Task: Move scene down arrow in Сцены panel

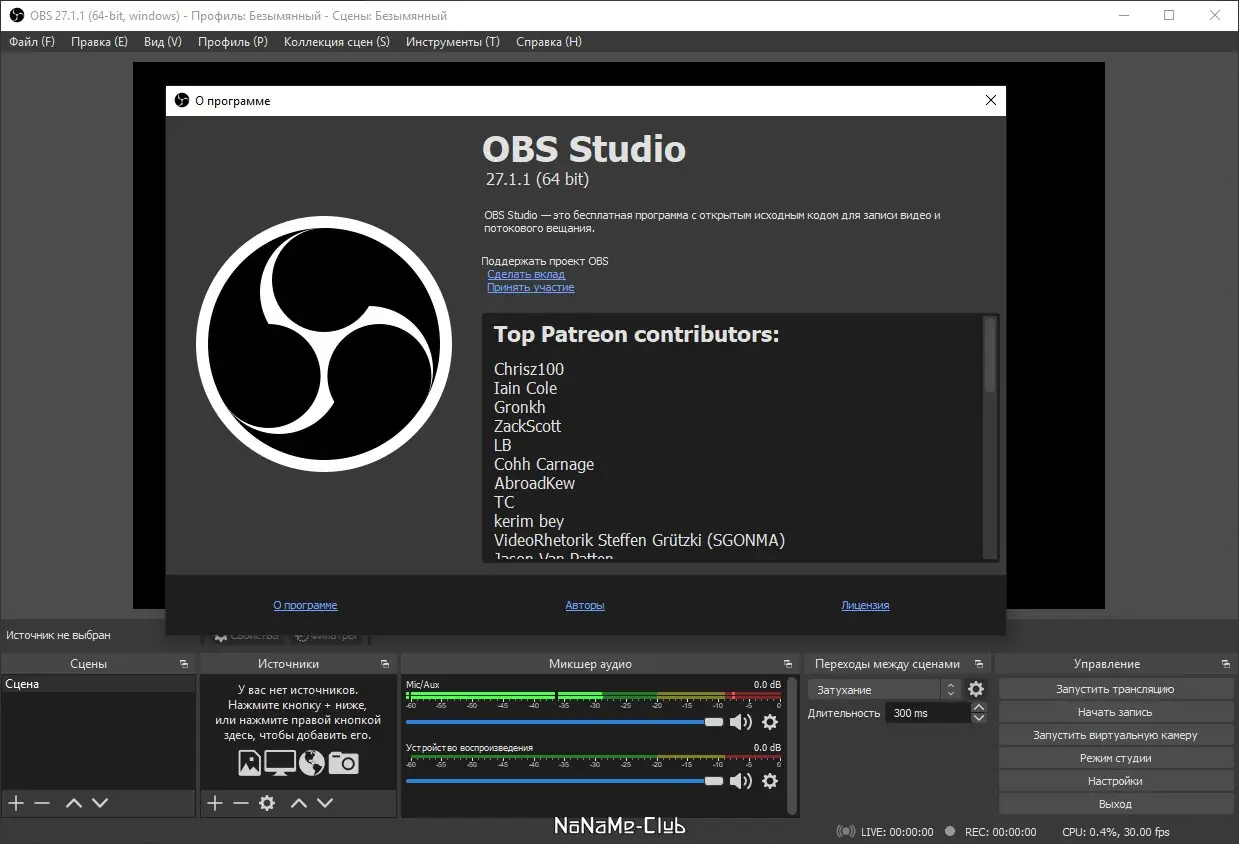Action: 100,803
